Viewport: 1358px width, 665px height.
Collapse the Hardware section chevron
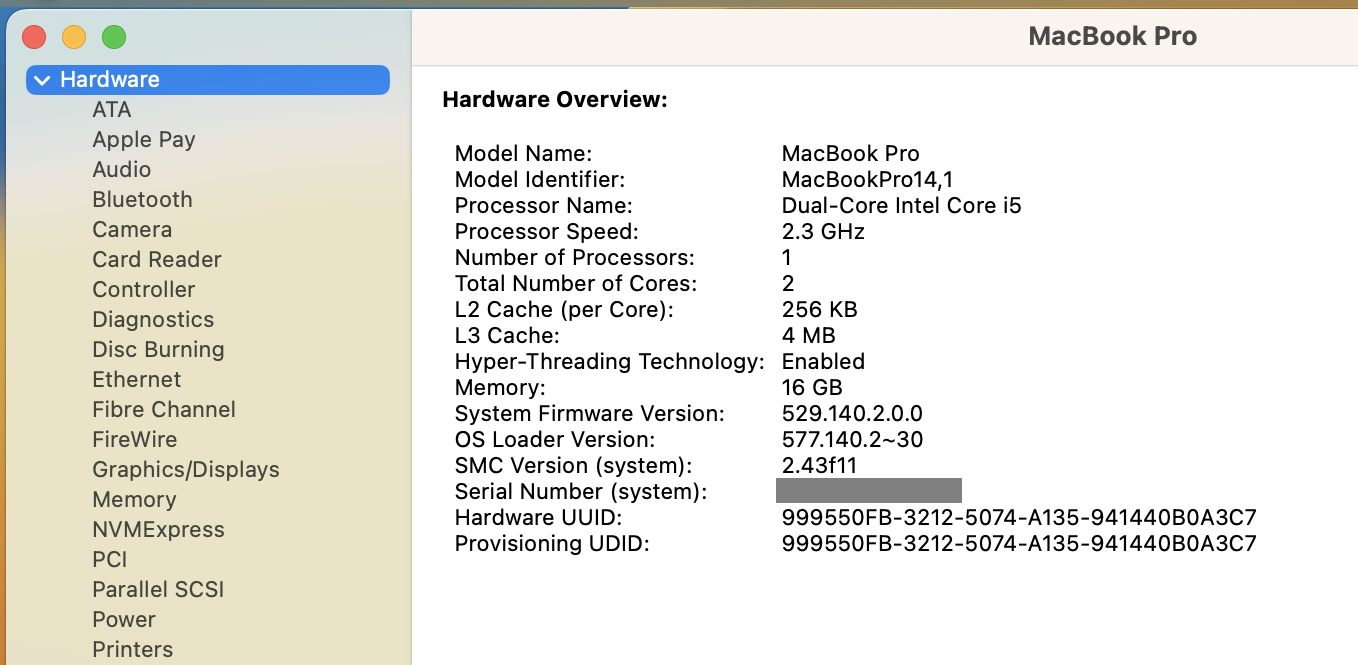[x=42, y=80]
